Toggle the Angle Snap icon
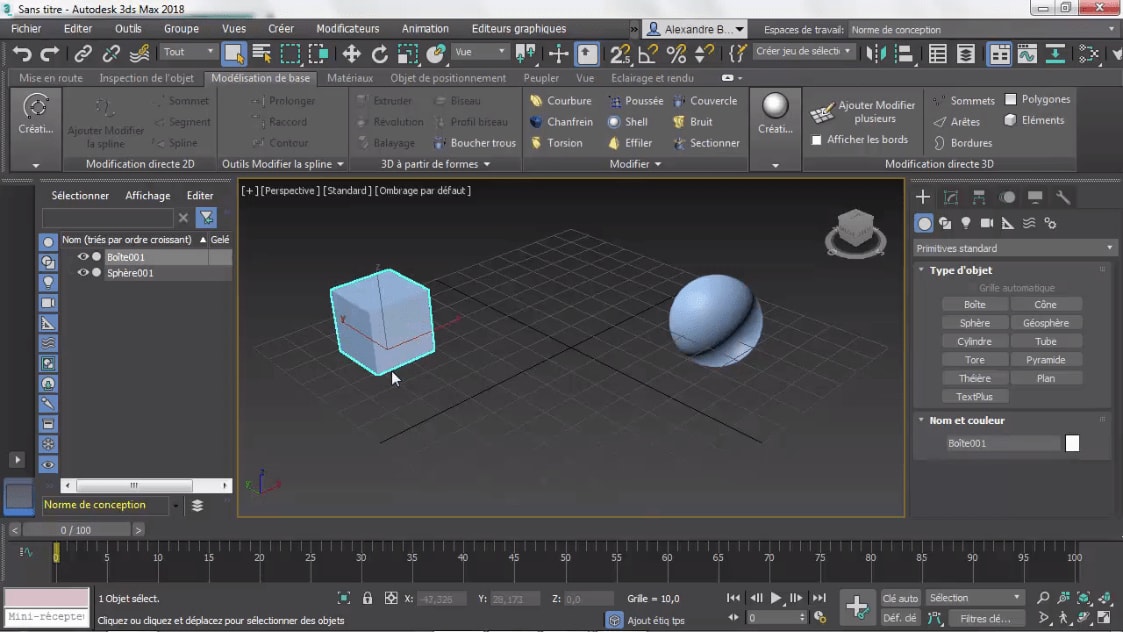The height and width of the screenshot is (632, 1123). 647,53
